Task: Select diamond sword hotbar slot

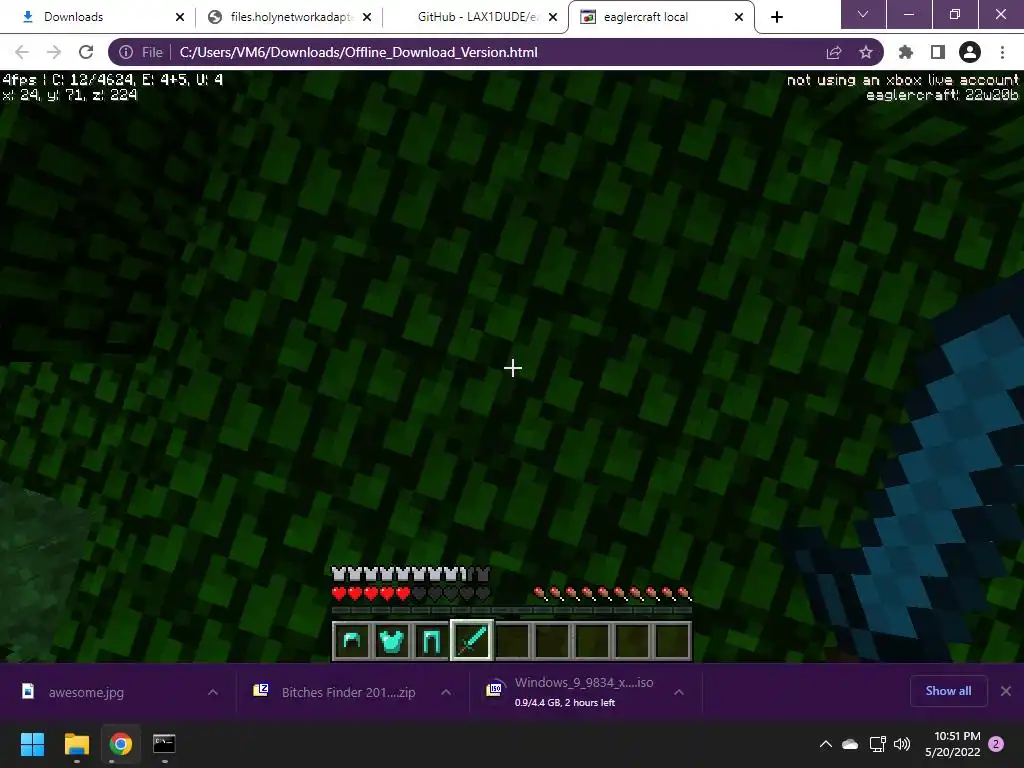Action: coord(472,640)
